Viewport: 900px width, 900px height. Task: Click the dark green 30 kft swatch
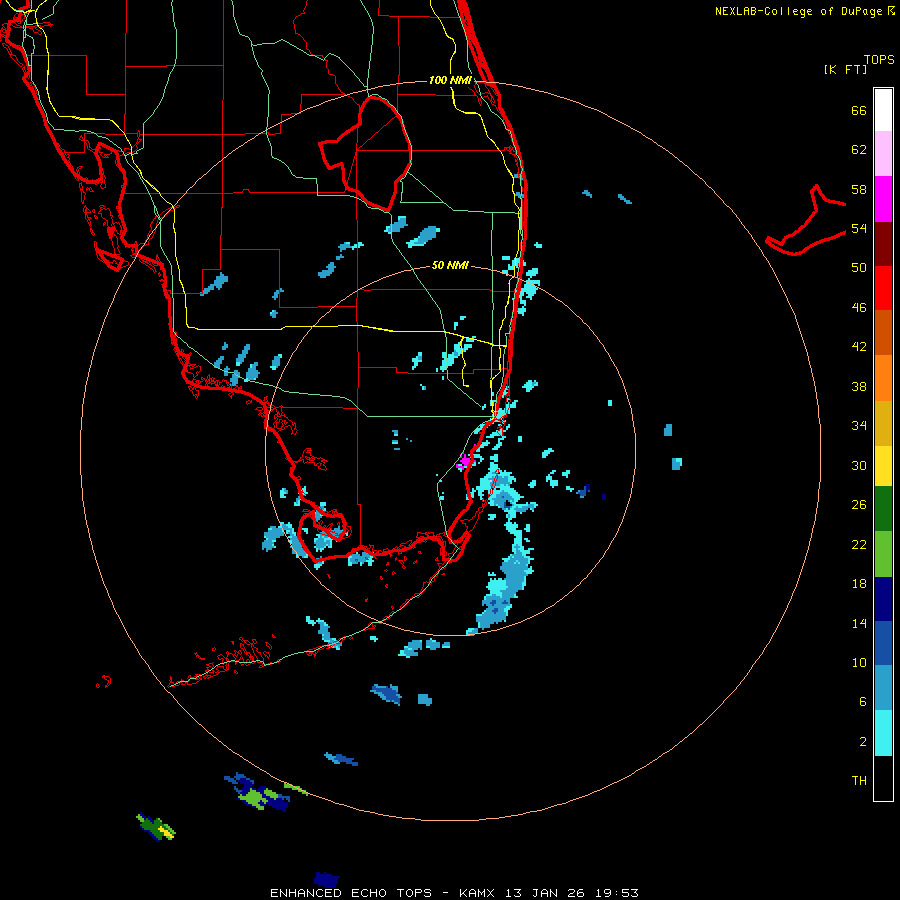[x=883, y=509]
